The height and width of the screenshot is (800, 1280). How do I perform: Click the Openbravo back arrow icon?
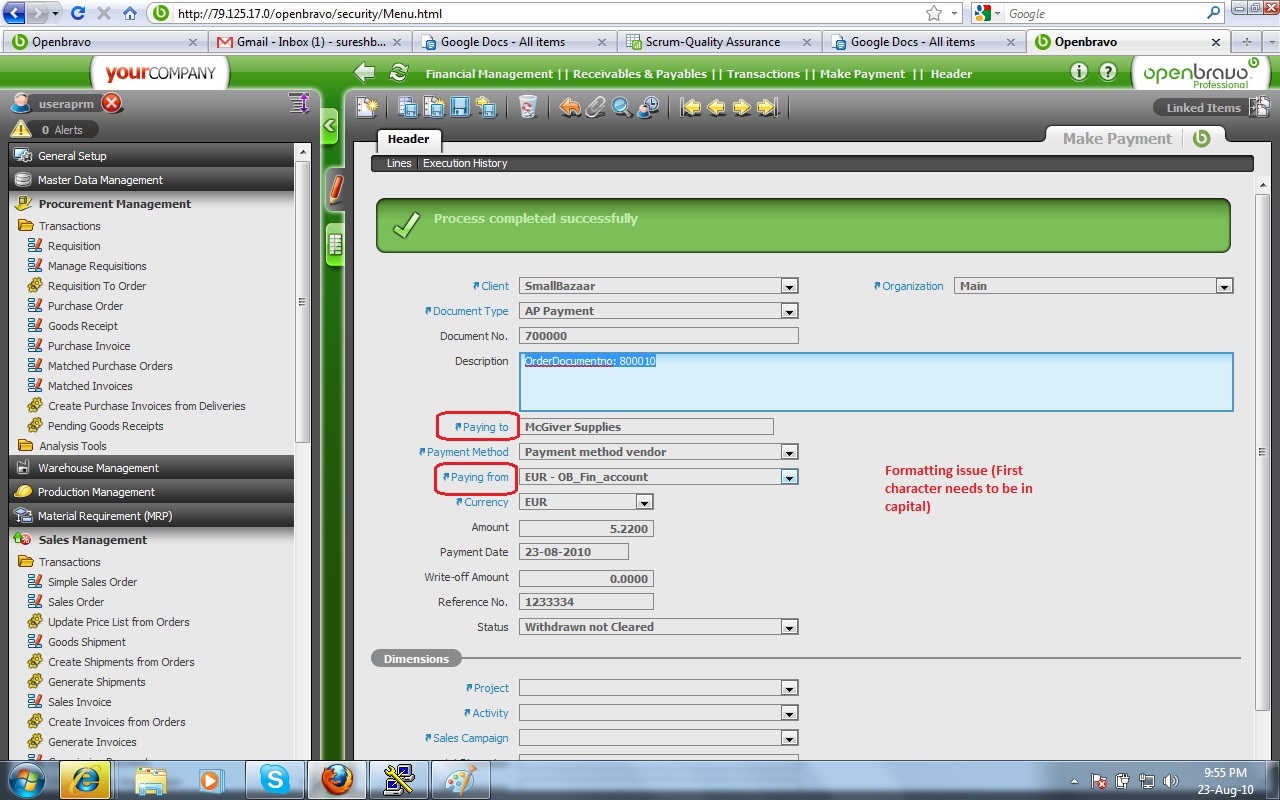pyautogui.click(x=365, y=72)
